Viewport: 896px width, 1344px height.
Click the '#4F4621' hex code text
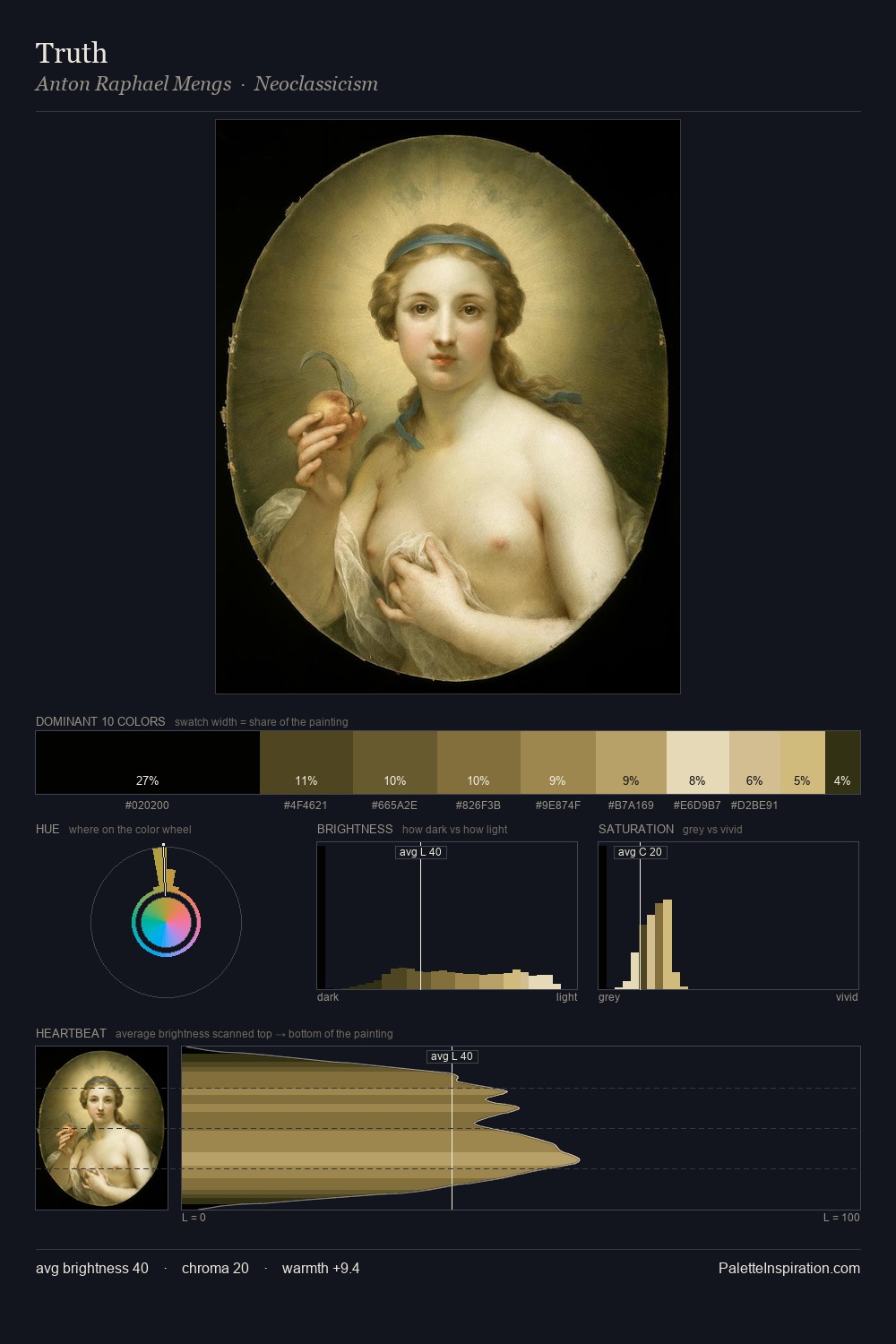pos(306,806)
